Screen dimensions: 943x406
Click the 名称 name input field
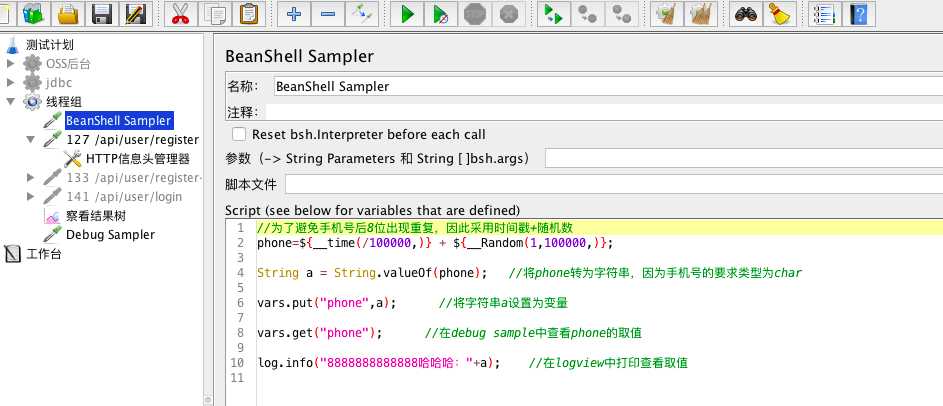click(600, 87)
